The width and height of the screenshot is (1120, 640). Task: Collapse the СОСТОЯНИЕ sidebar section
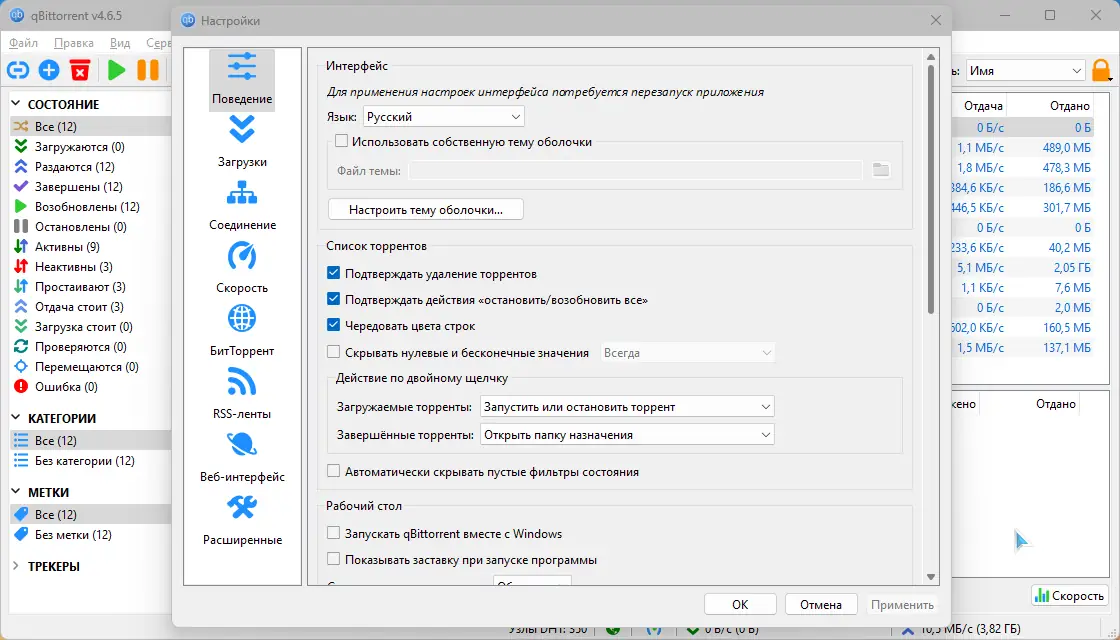(16, 104)
